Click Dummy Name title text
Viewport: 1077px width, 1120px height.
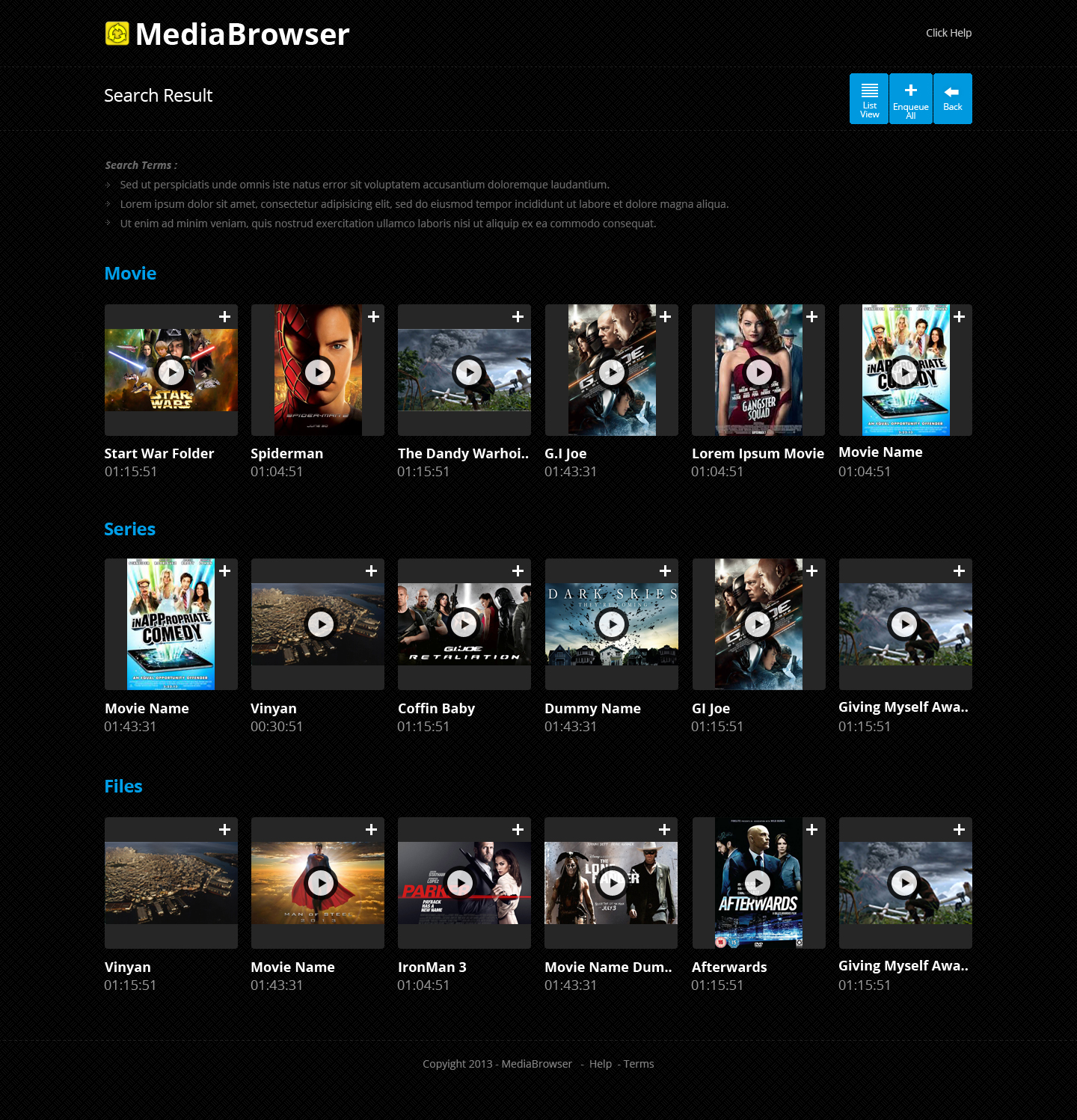pos(592,709)
